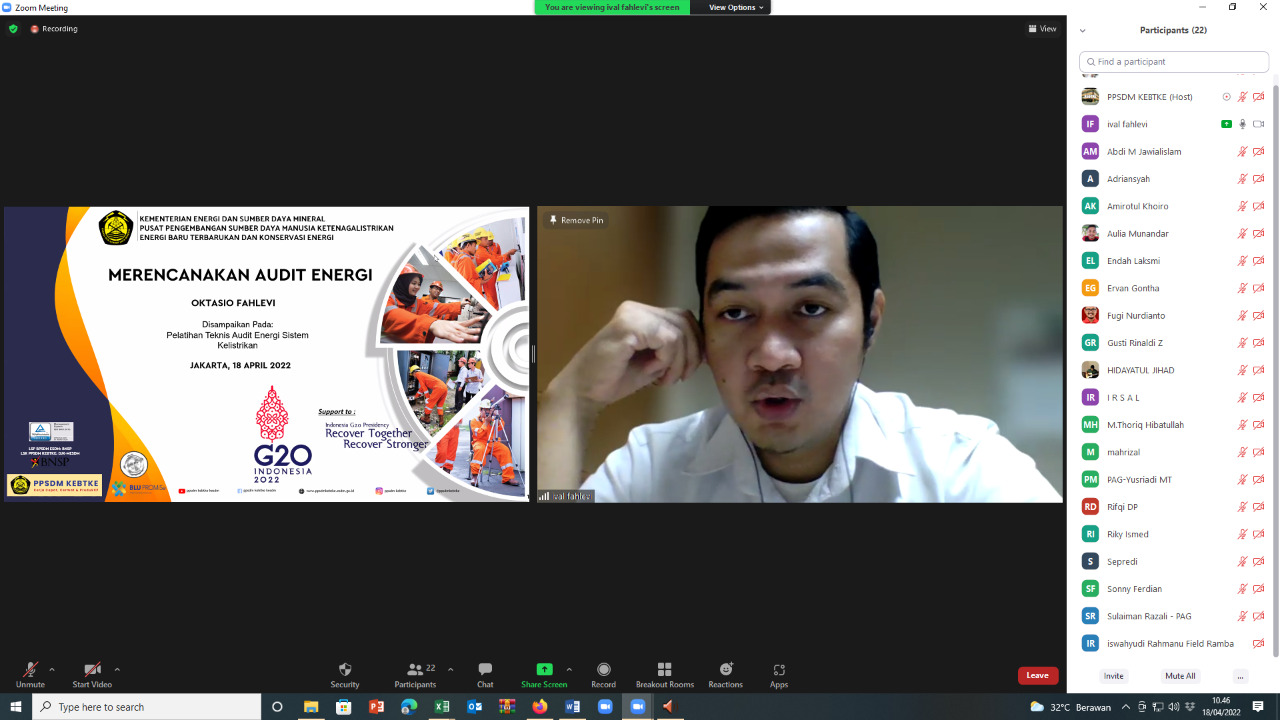
Task: Click the green Share Screen icon
Action: pyautogui.click(x=544, y=669)
